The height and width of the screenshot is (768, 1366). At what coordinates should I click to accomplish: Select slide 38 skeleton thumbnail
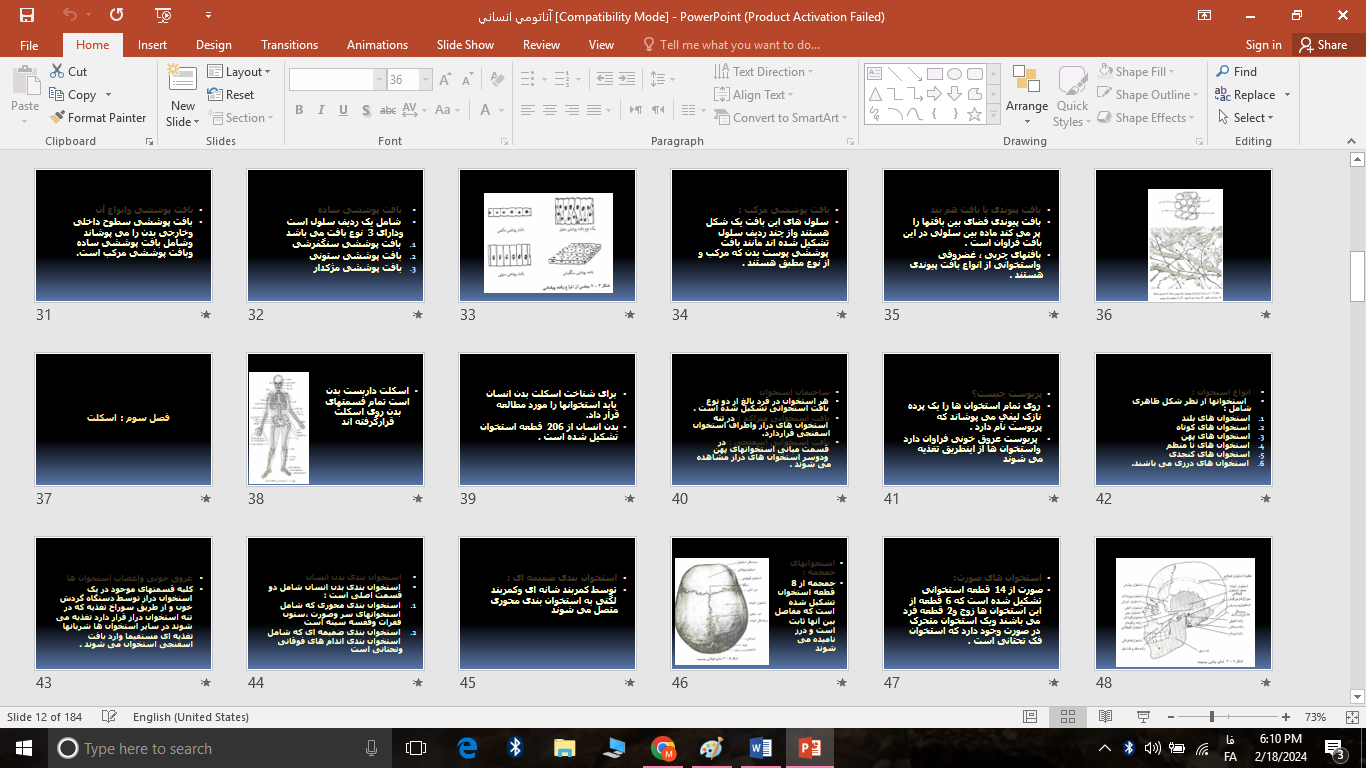pyautogui.click(x=335, y=418)
